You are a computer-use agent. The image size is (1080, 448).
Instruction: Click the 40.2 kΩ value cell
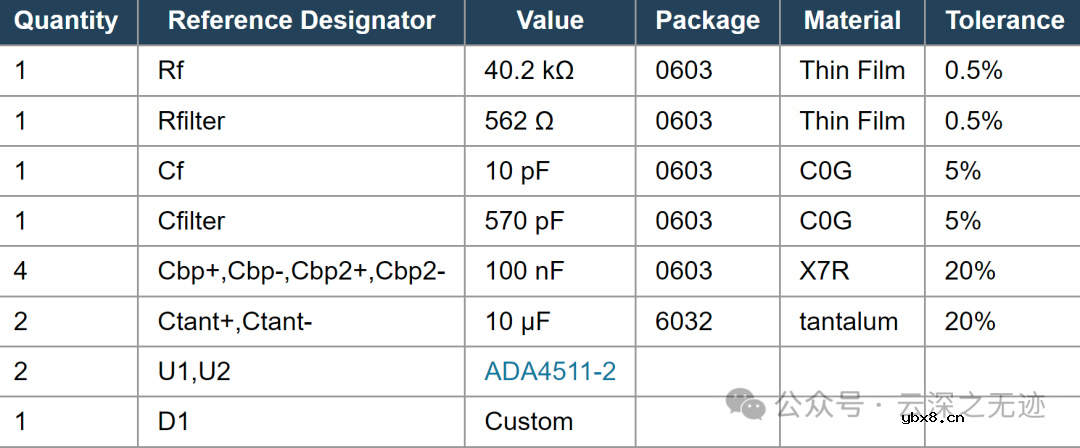529,71
